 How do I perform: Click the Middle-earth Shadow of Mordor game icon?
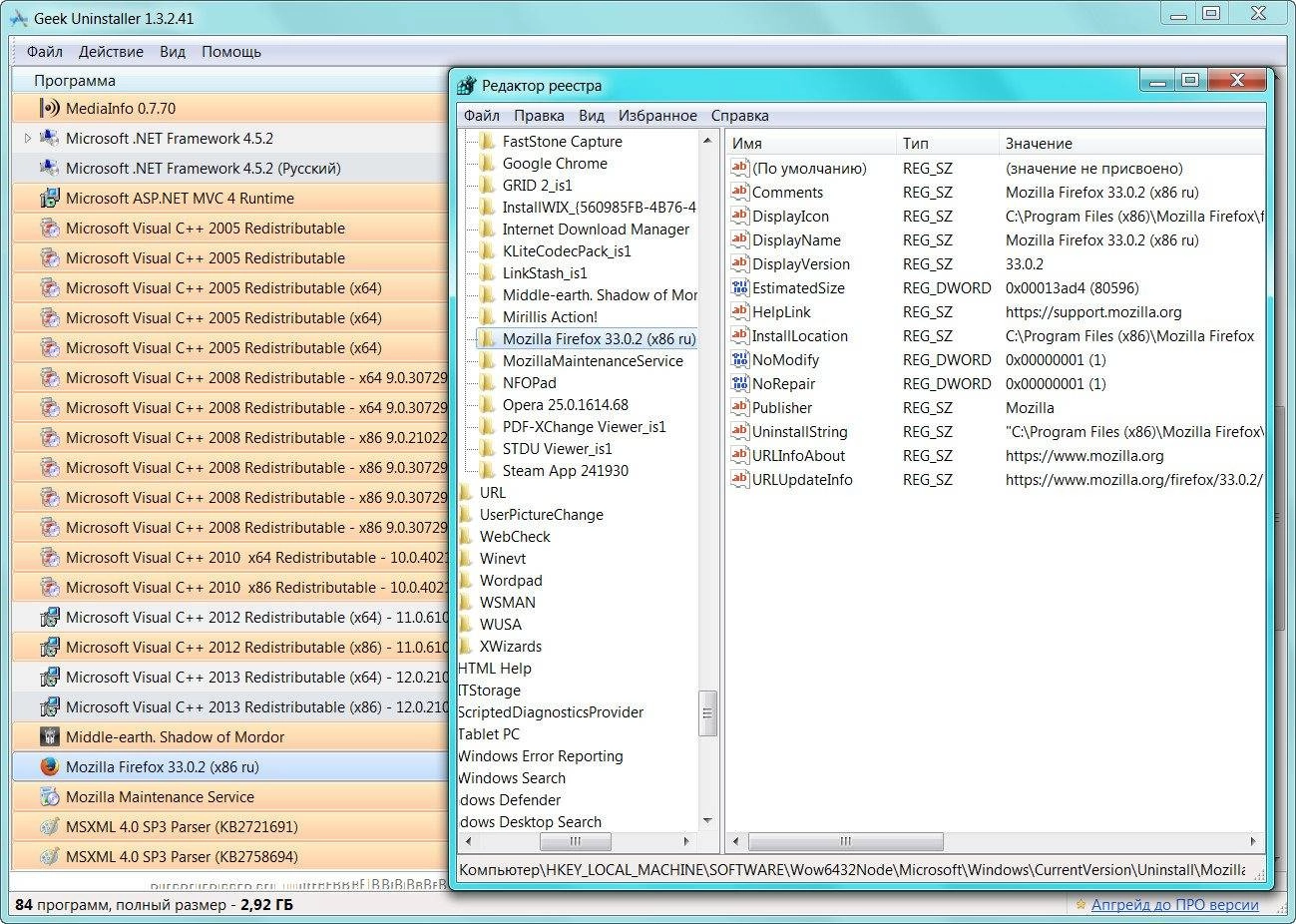point(50,736)
